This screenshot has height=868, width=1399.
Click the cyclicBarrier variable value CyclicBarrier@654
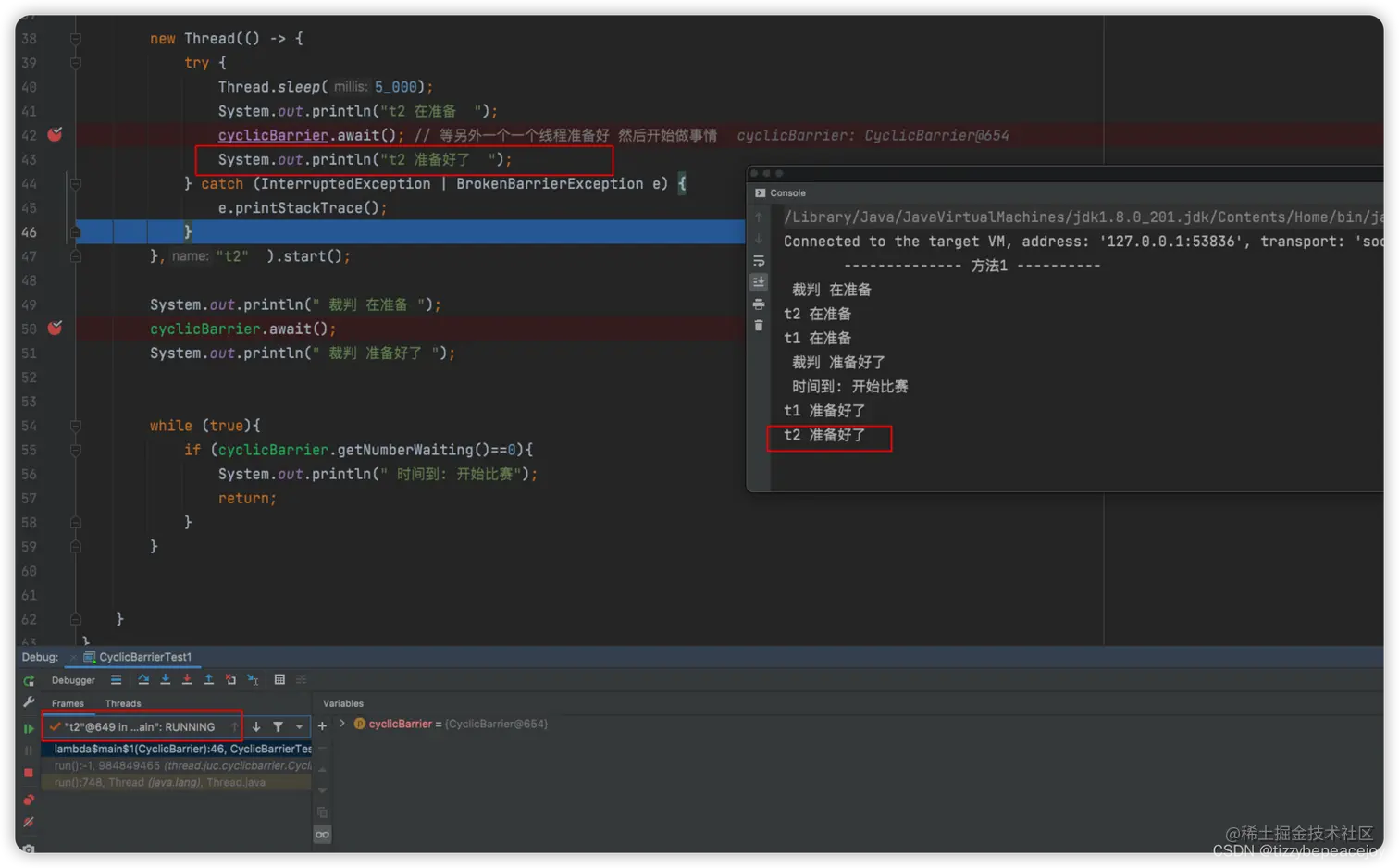[497, 724]
